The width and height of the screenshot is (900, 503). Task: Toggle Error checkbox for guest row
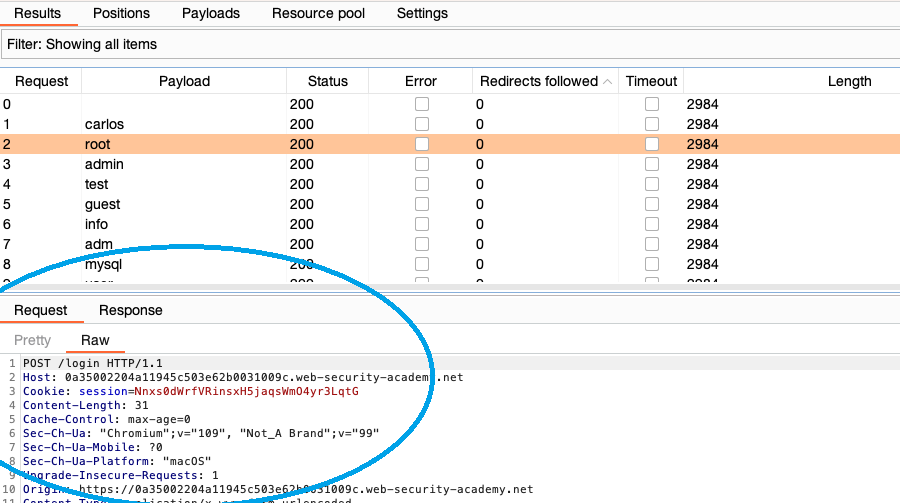click(x=422, y=204)
